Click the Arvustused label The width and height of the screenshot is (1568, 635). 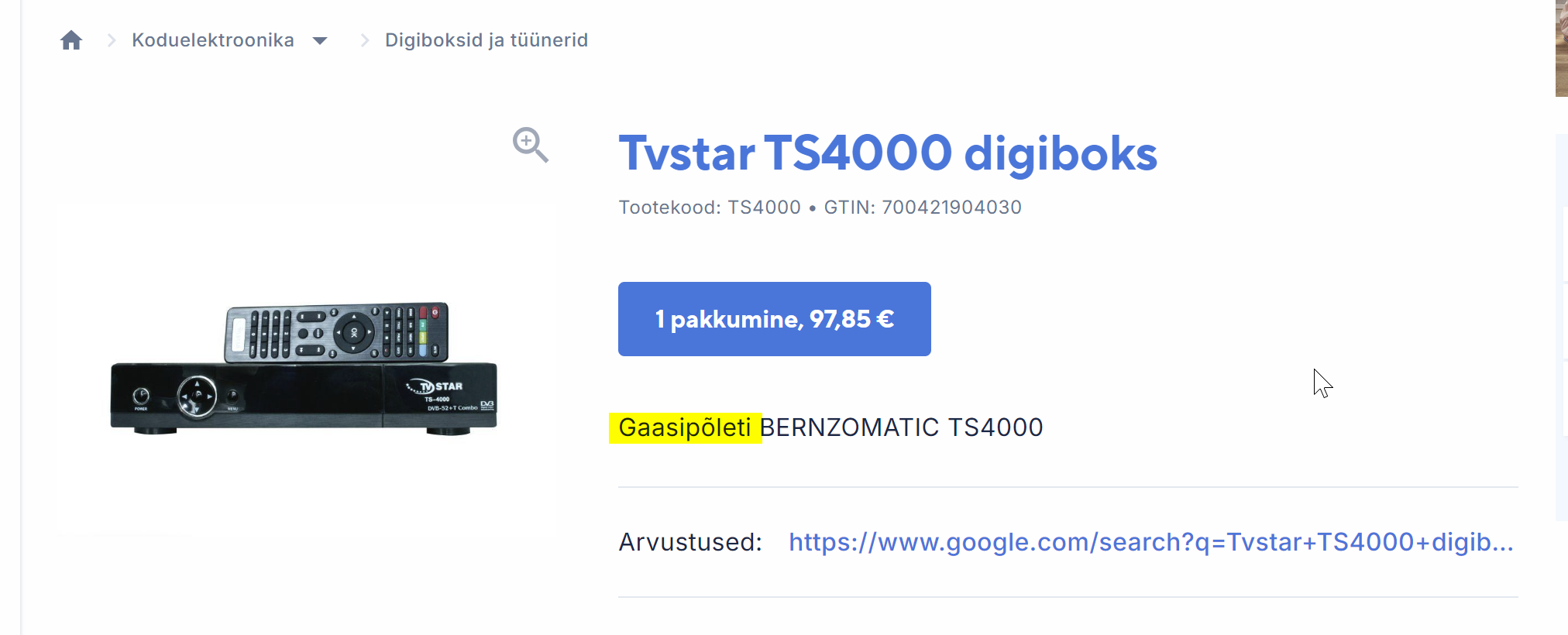click(690, 542)
